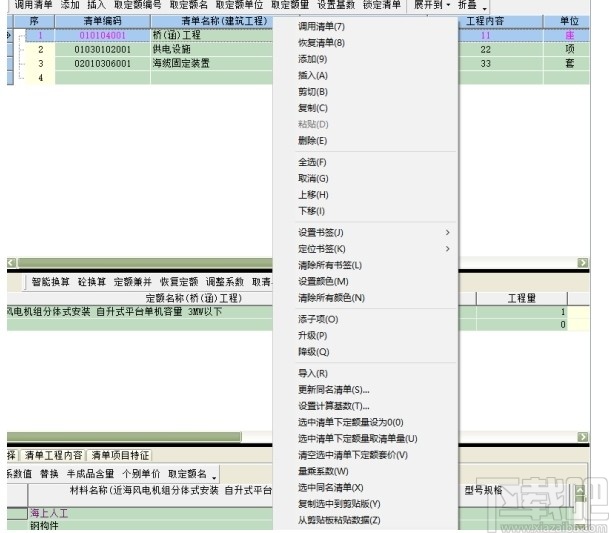The height and width of the screenshot is (533, 611).
Task: Click the 单位 column header
Action: coord(569,21)
